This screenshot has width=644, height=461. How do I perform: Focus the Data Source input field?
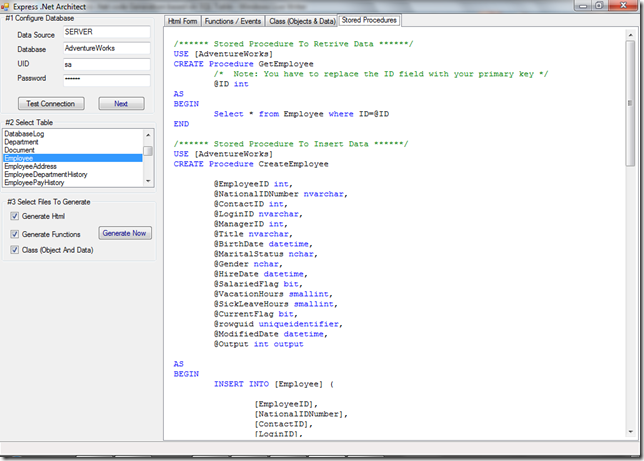click(106, 33)
